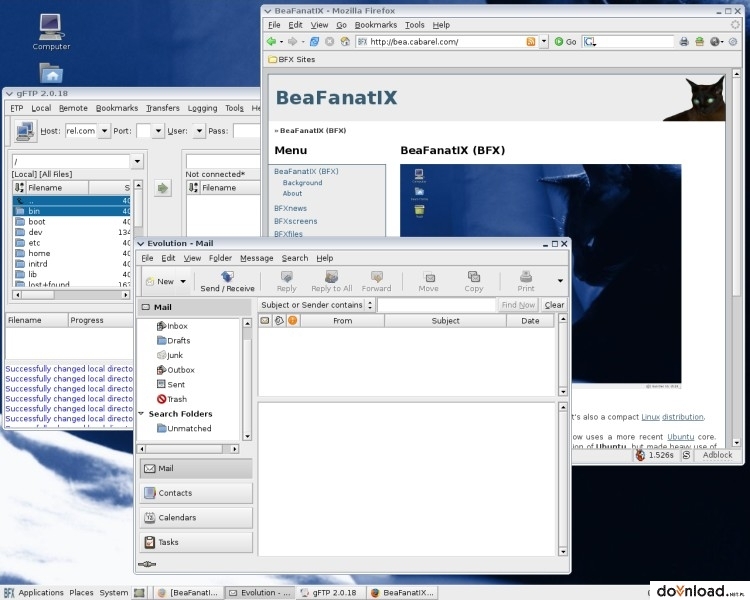The width and height of the screenshot is (750, 600).
Task: Open the New button dropdown arrow in Evolution
Action: coord(183,281)
